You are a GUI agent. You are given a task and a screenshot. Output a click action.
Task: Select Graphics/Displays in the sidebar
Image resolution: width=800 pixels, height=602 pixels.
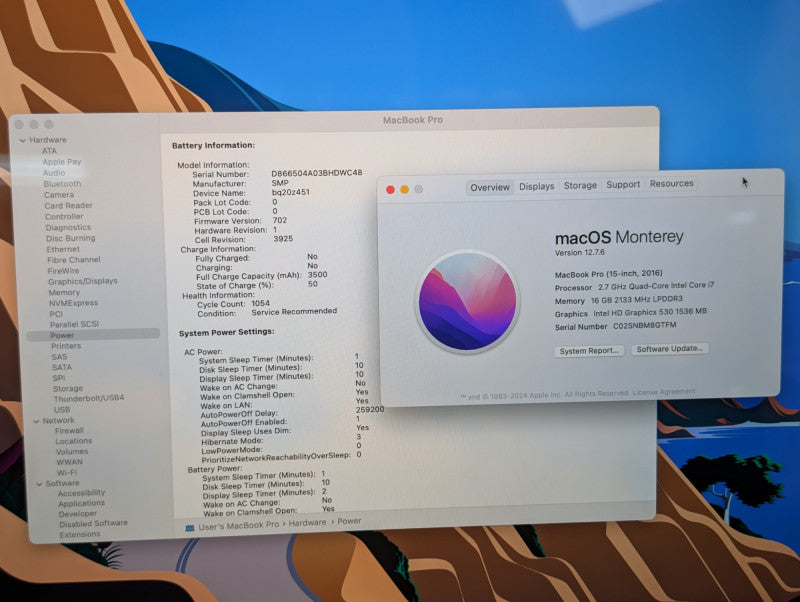pos(83,282)
